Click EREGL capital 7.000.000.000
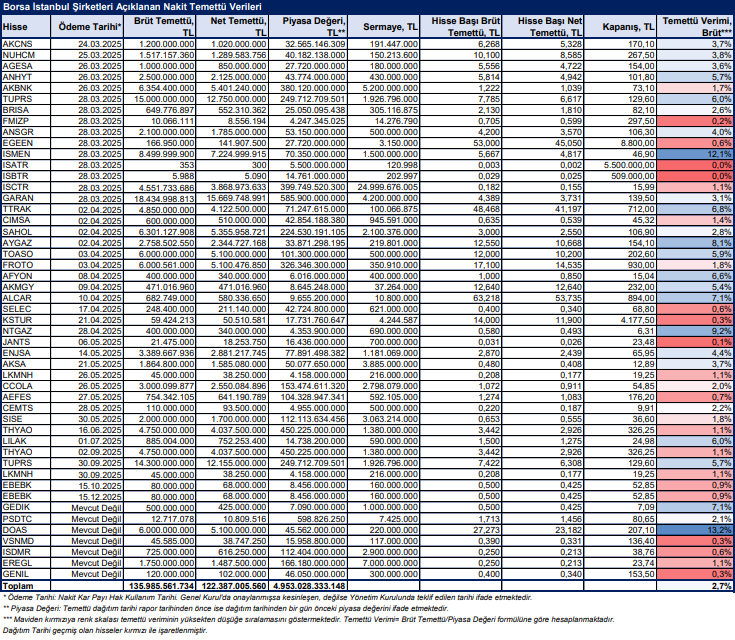 [384, 563]
